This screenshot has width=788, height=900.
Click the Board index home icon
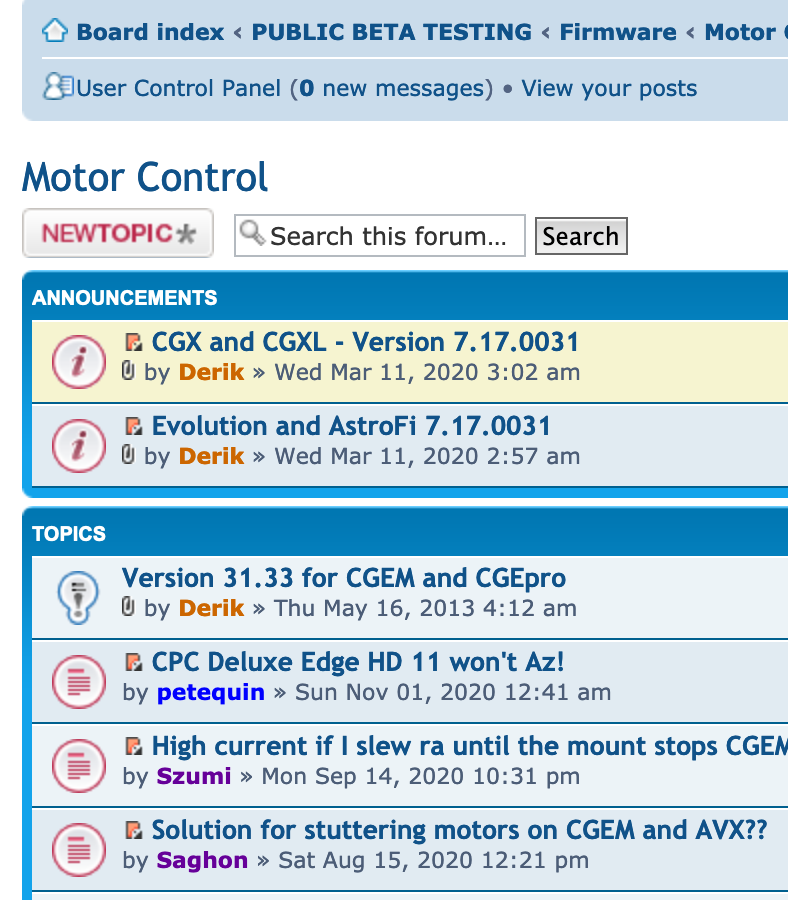[x=54, y=31]
